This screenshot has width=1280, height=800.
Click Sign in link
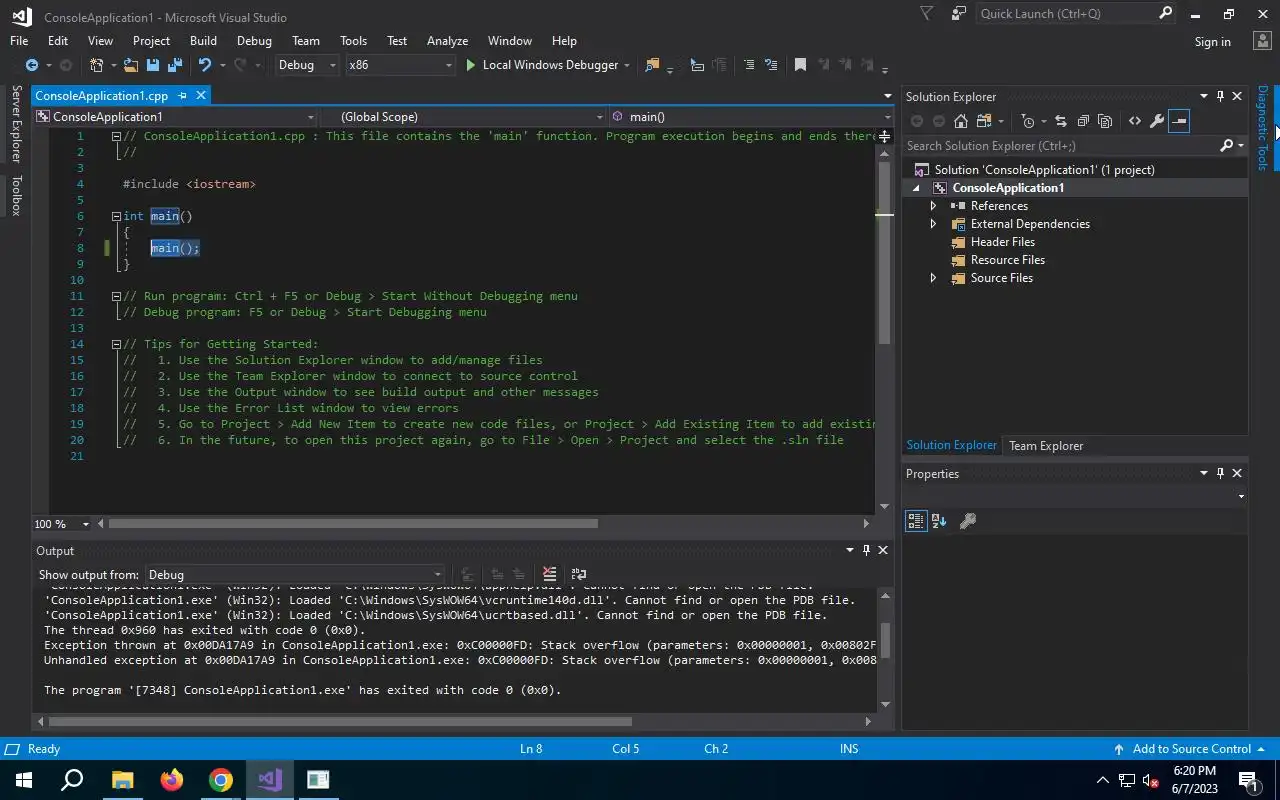pos(1212,42)
